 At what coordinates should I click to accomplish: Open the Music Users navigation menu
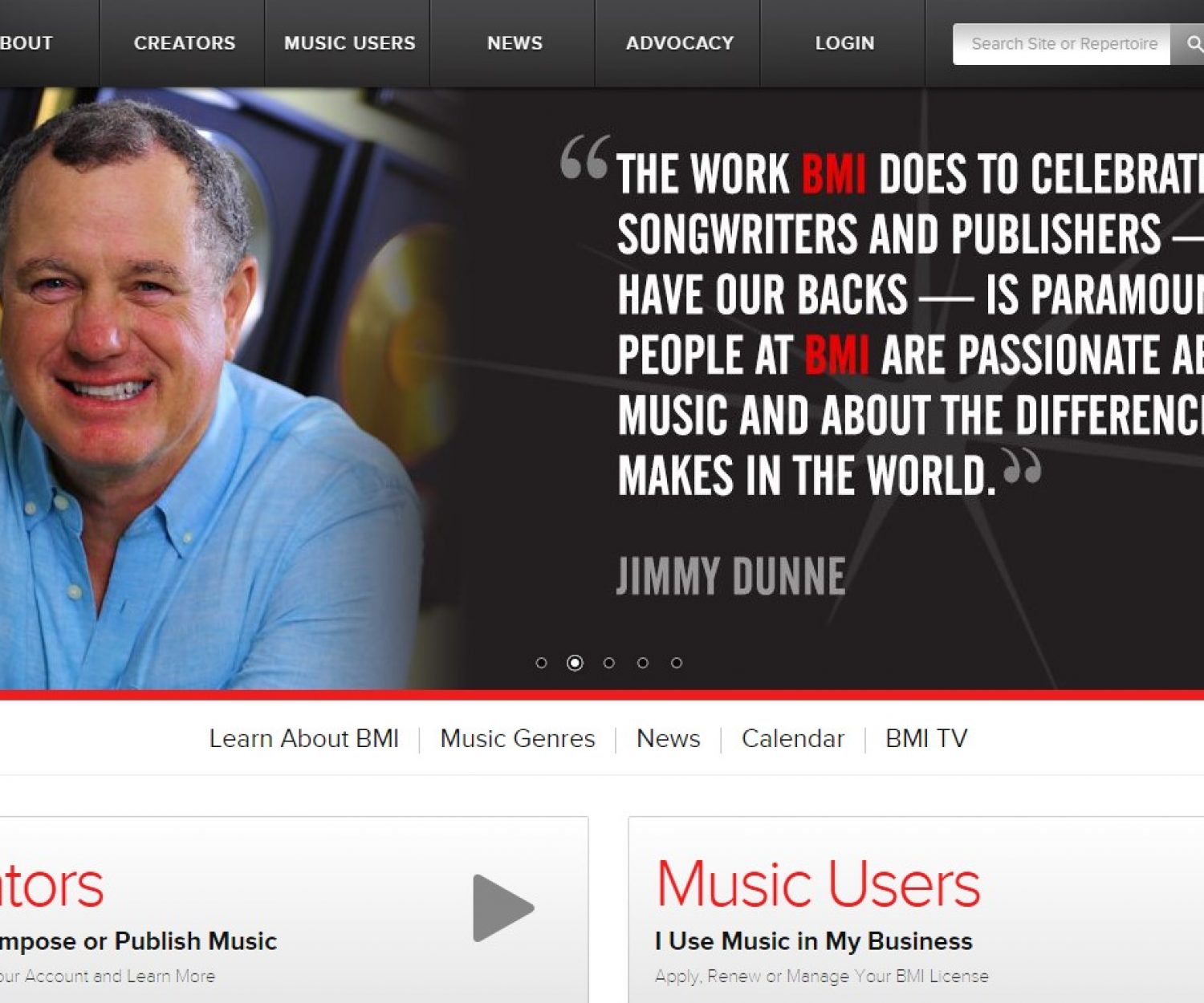click(349, 43)
